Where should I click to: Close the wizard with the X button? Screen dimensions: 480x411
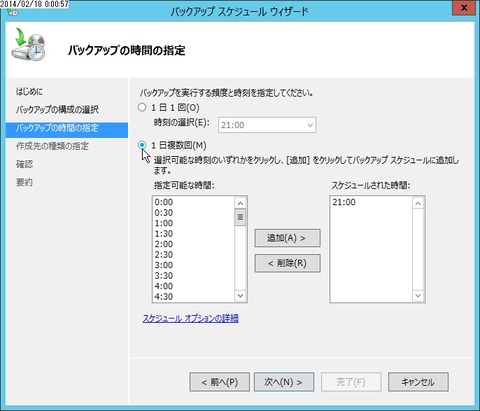click(x=464, y=8)
